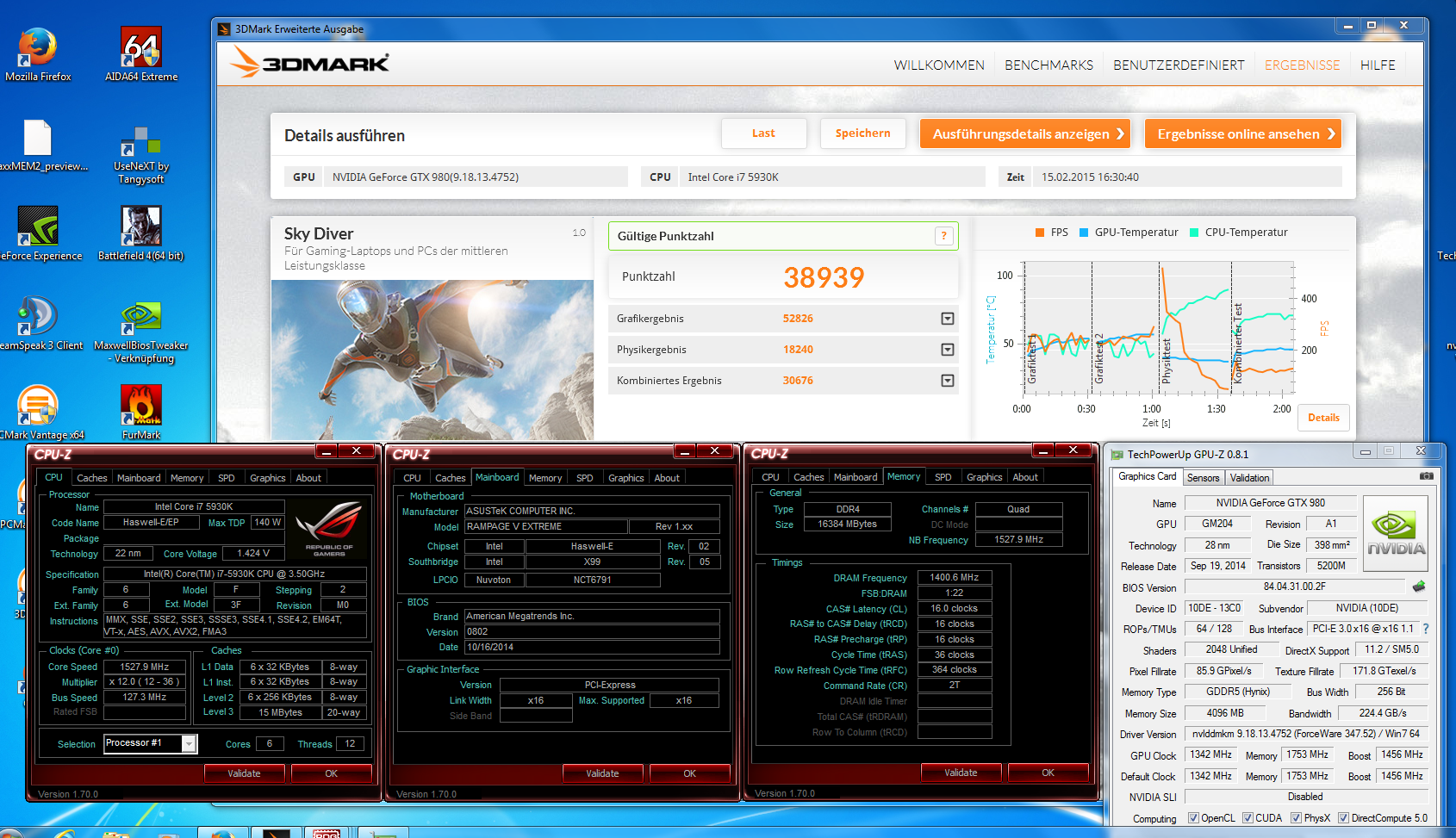1456x838 pixels.
Task: Click Validate in the CPU-Z Memory timings window
Action: [x=961, y=773]
